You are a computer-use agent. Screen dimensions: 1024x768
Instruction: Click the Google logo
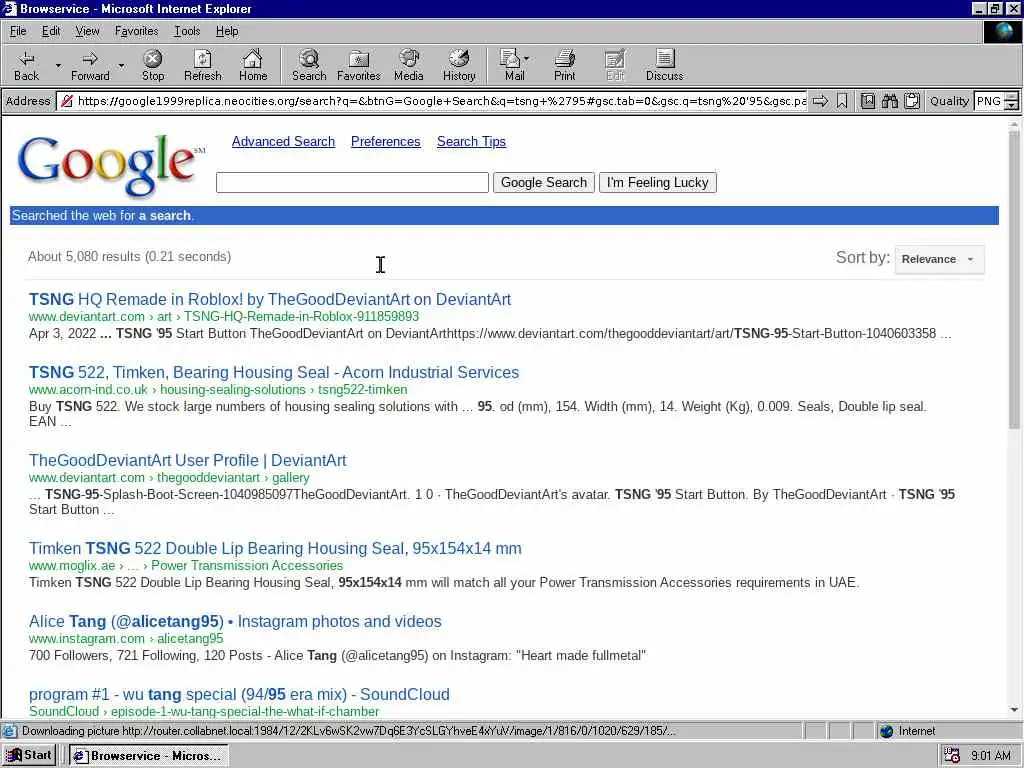coord(109,165)
